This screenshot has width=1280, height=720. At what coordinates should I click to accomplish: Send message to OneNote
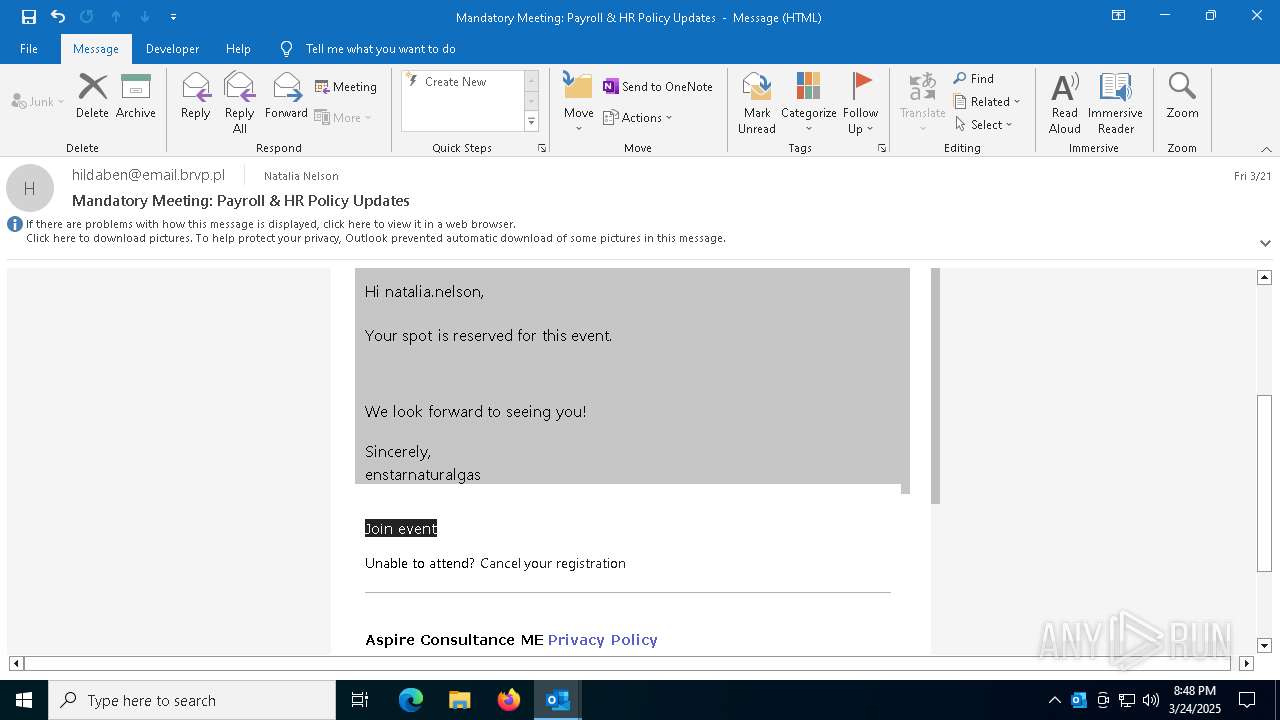tap(658, 87)
